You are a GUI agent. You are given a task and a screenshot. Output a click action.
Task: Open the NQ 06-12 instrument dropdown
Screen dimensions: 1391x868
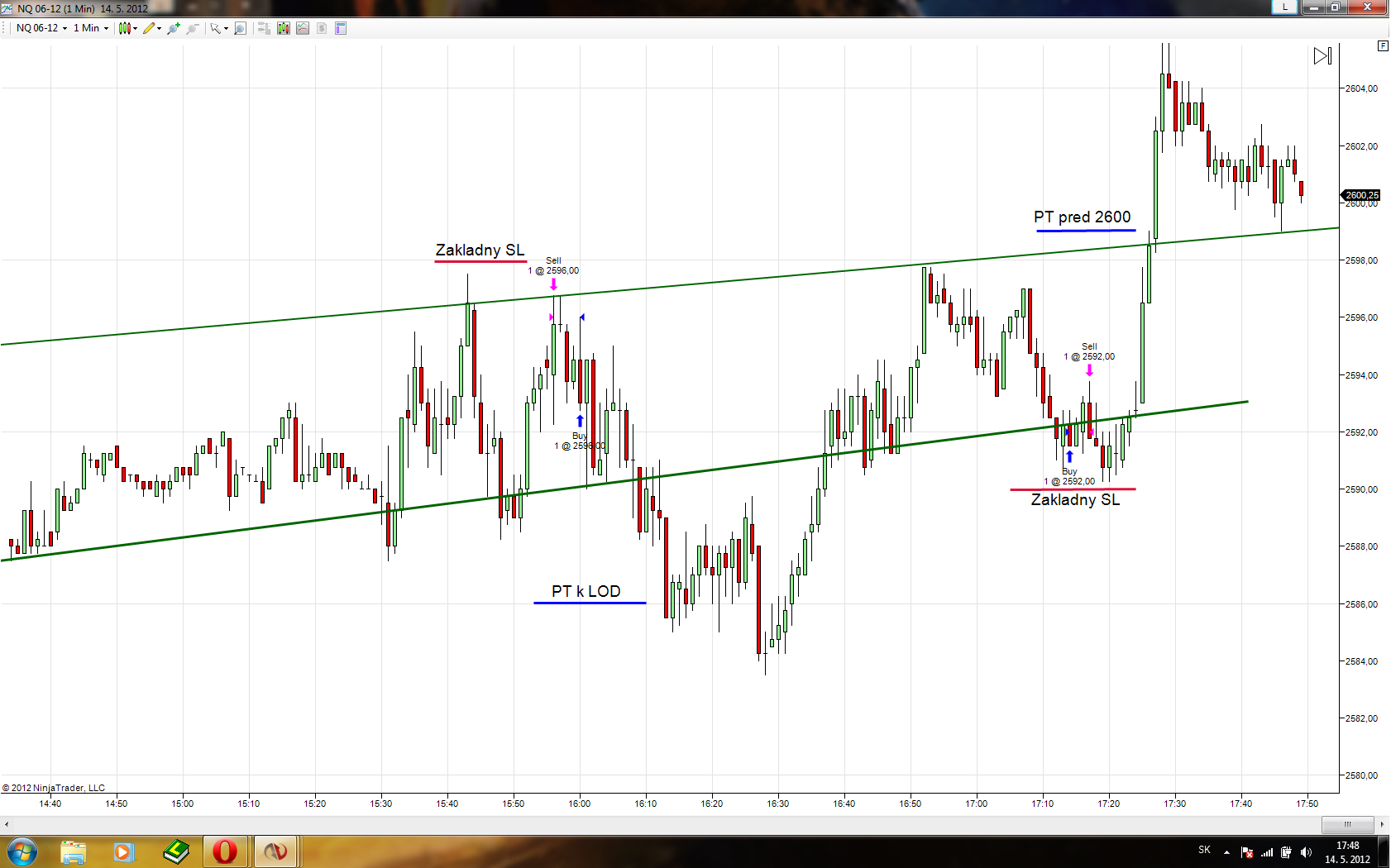[41, 28]
